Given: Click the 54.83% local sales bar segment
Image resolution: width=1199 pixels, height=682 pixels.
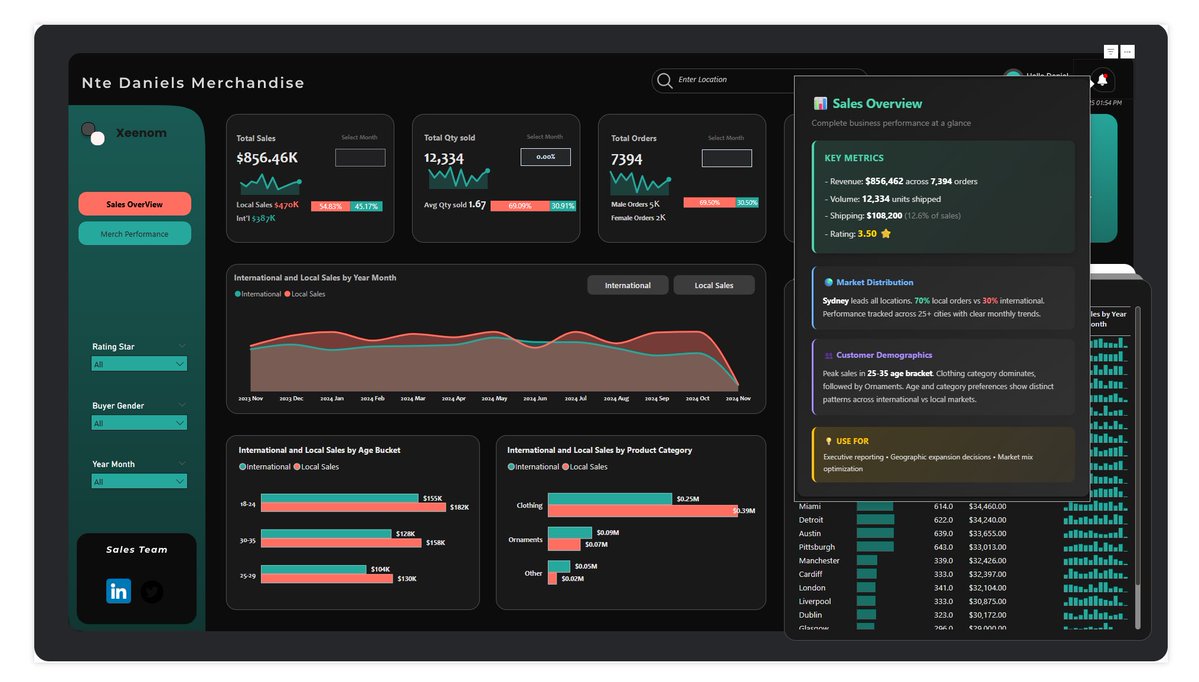Looking at the screenshot, I should 330,206.
